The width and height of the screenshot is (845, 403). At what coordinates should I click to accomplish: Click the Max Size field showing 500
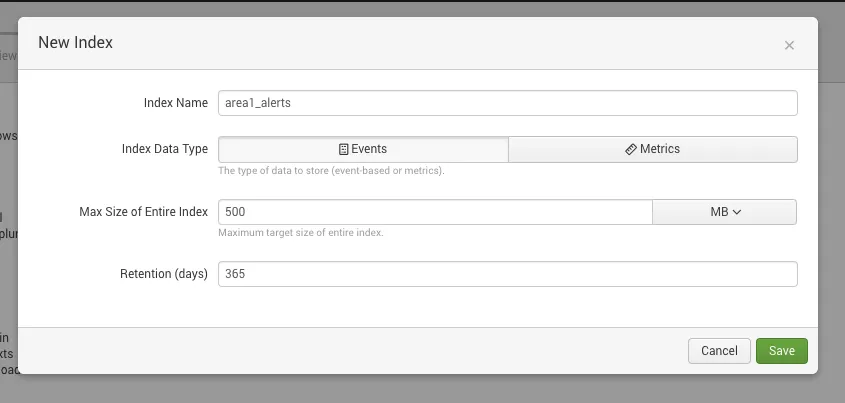click(435, 212)
